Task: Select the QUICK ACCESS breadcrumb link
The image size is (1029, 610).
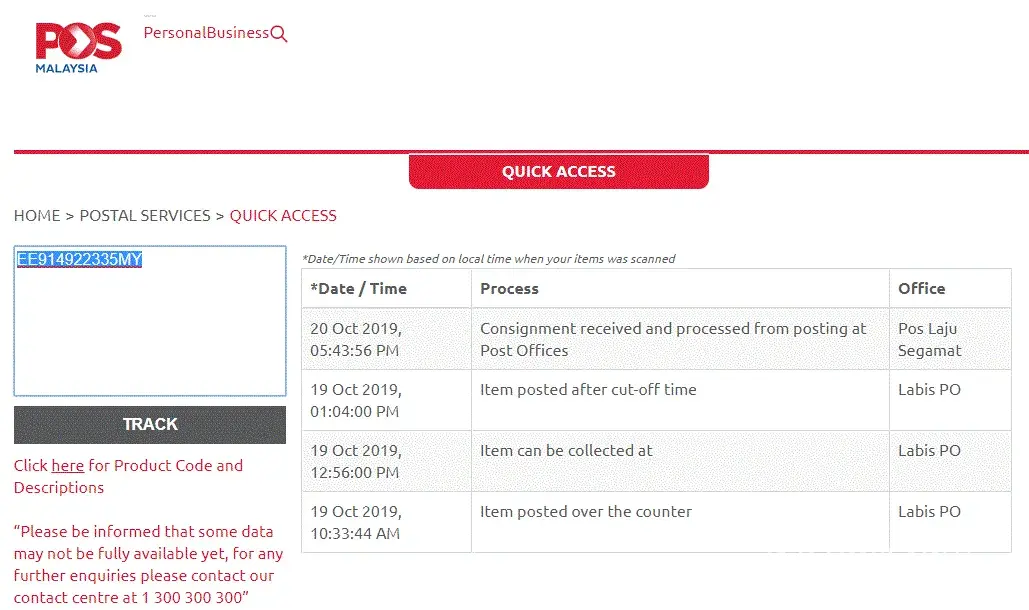Action: click(x=283, y=216)
